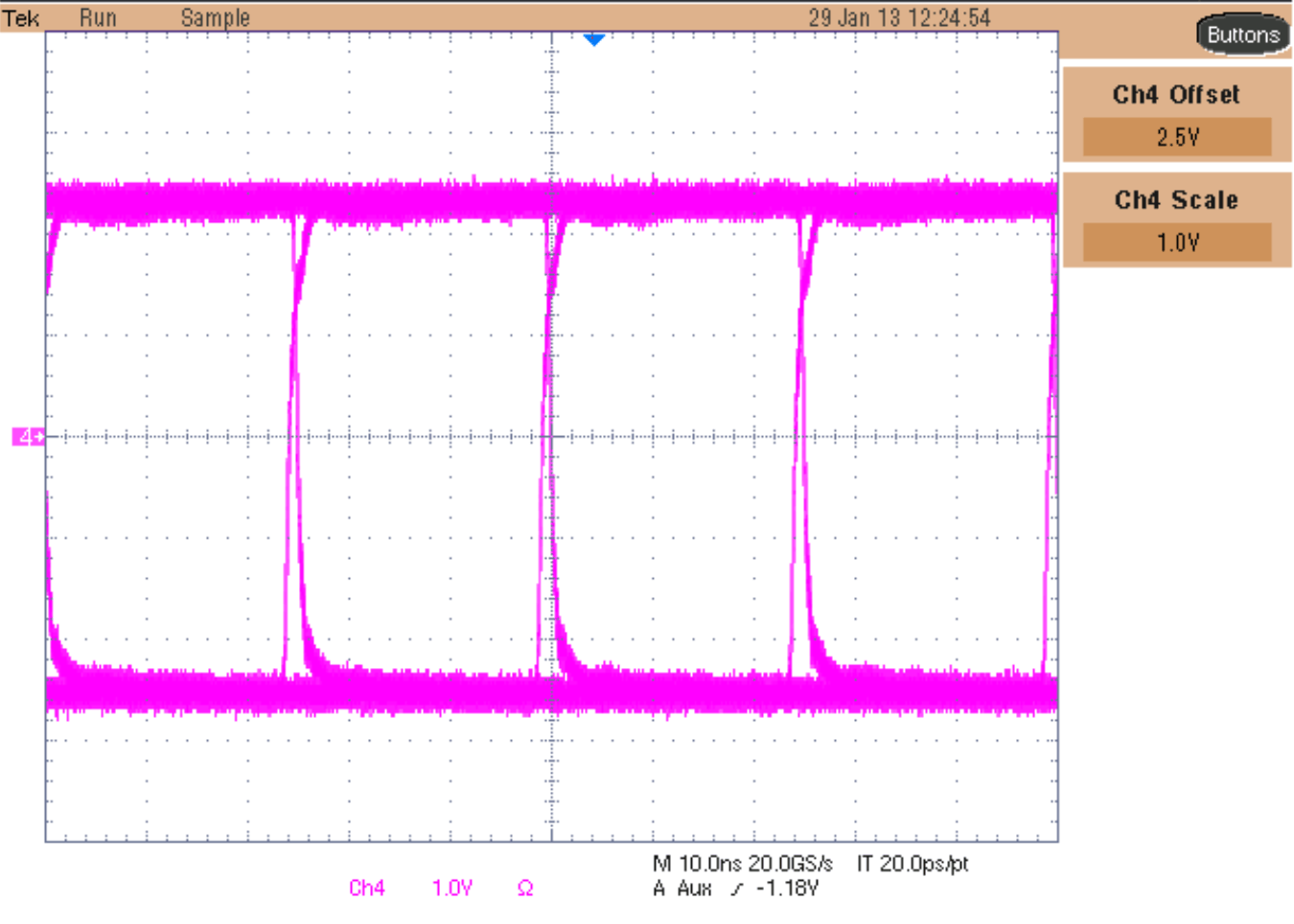1294x924 pixels.
Task: Click the -1.18V trigger level readout
Action: [786, 889]
